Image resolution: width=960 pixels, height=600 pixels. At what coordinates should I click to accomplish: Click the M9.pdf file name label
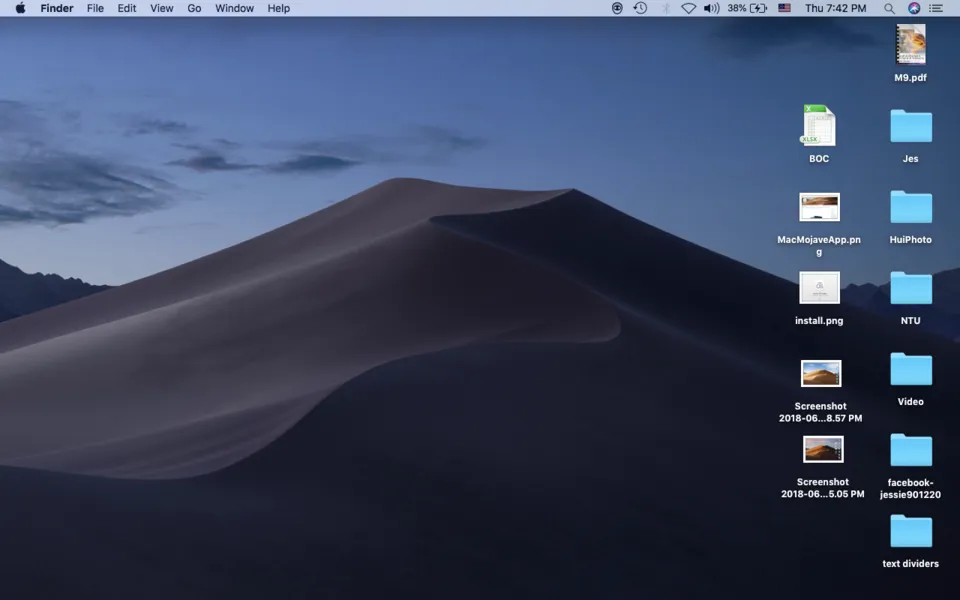click(910, 78)
